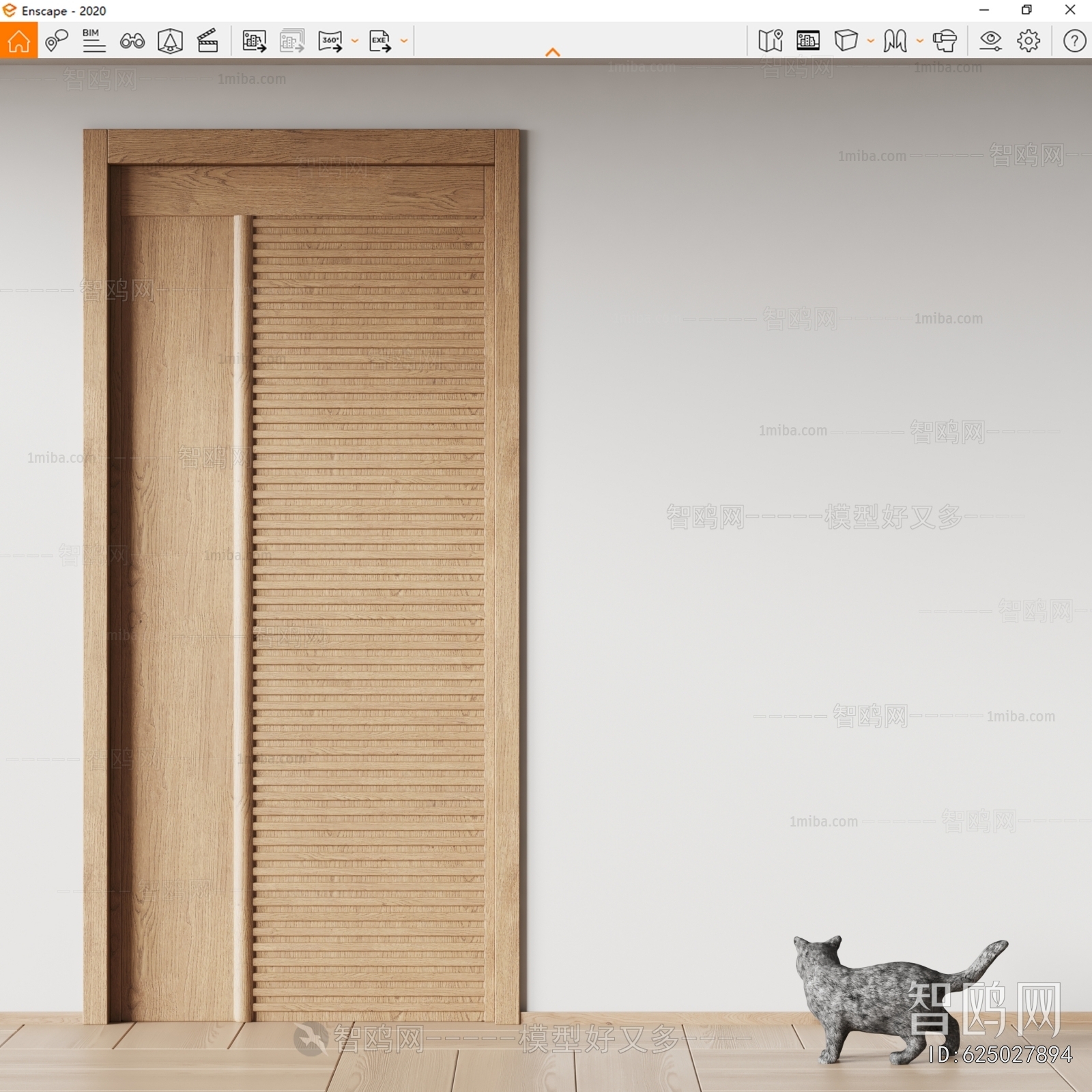Click the batch rendering icon
1092x1092 pixels.
(x=292, y=41)
